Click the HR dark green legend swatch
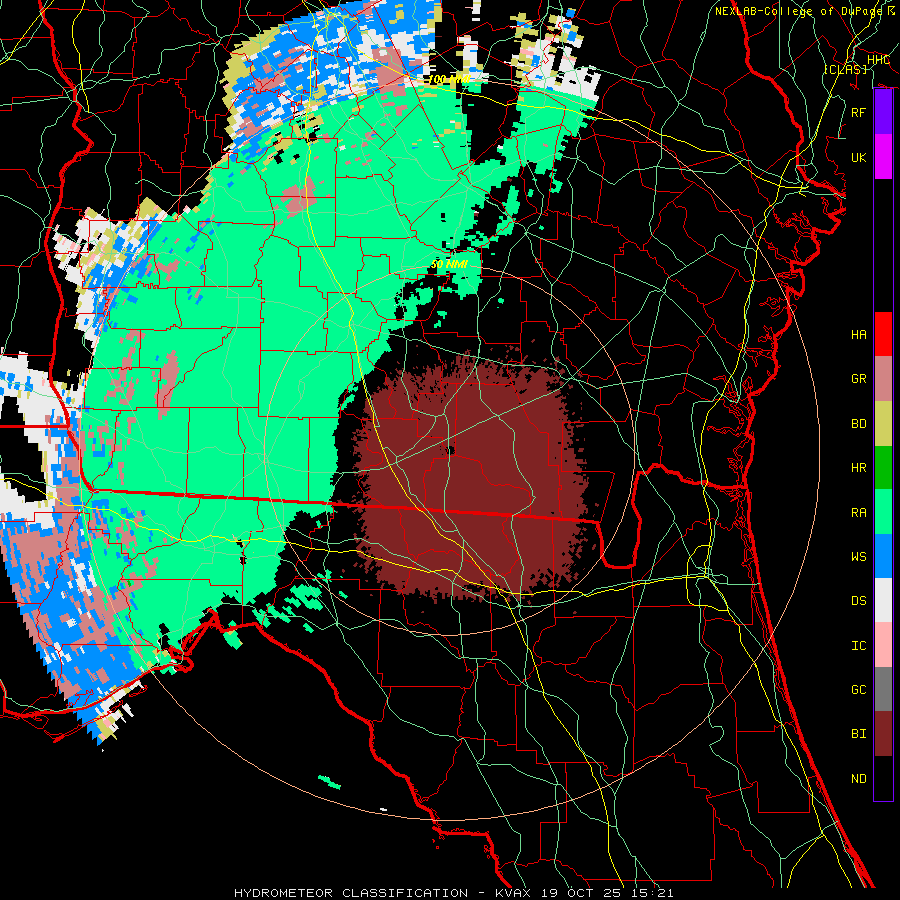This screenshot has height=900, width=900. point(883,468)
